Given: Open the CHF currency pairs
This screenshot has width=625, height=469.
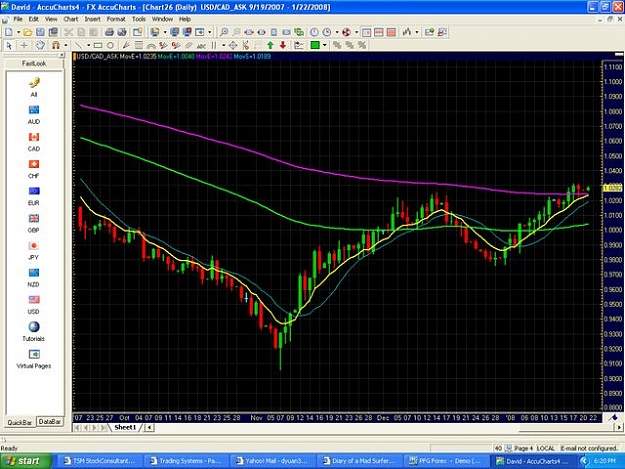Looking at the screenshot, I should click(x=34, y=169).
